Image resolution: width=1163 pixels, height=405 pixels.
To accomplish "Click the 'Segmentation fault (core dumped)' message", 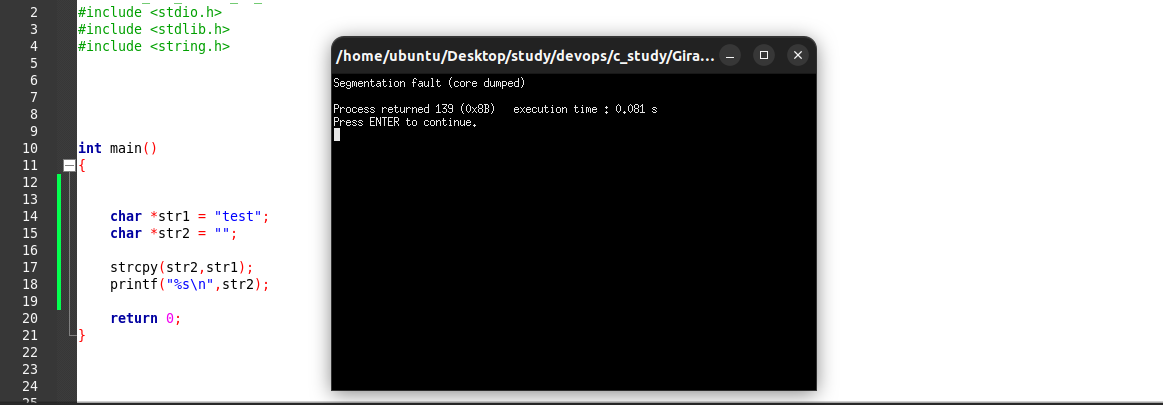I will tap(429, 83).
